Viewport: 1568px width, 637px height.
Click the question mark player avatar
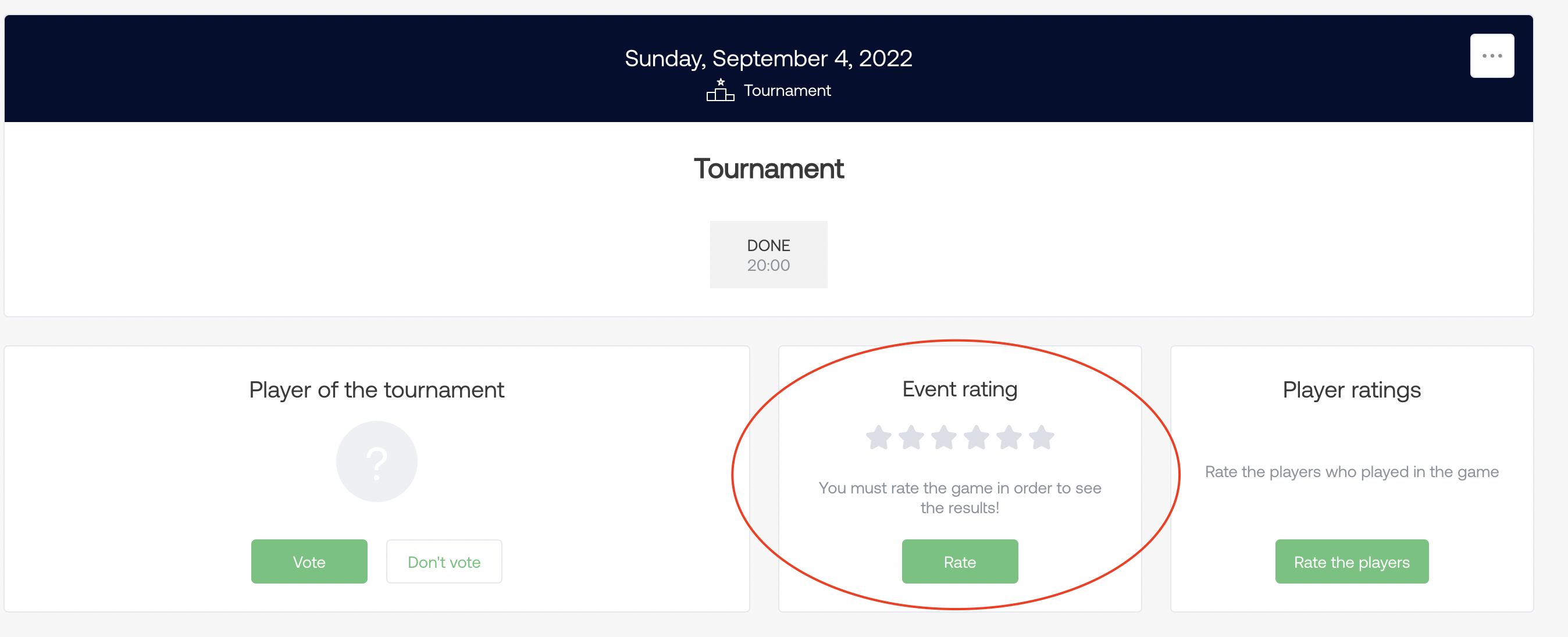377,461
